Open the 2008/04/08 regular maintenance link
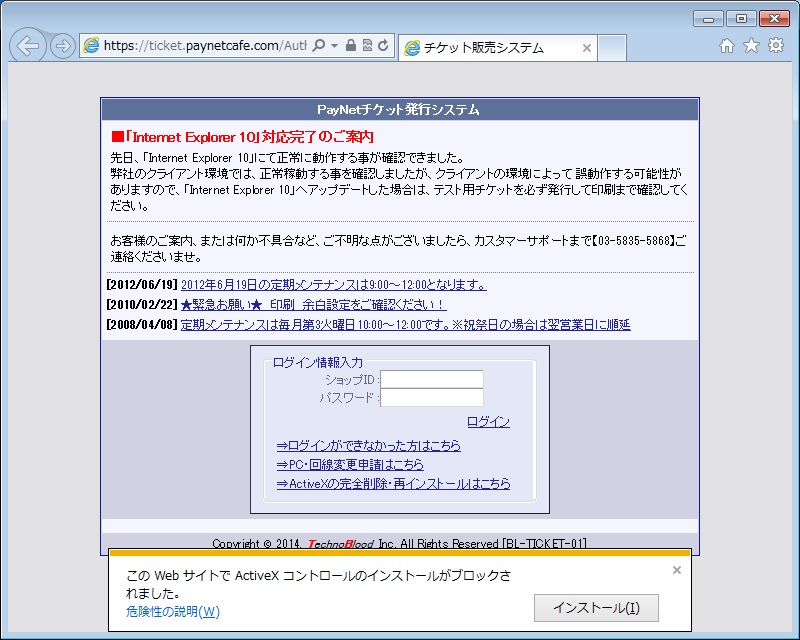This screenshot has height=640, width=800. 406,325
